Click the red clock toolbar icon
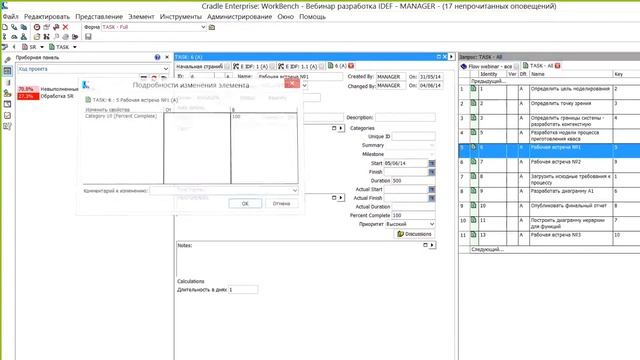The width and height of the screenshot is (640, 360). pos(37,27)
